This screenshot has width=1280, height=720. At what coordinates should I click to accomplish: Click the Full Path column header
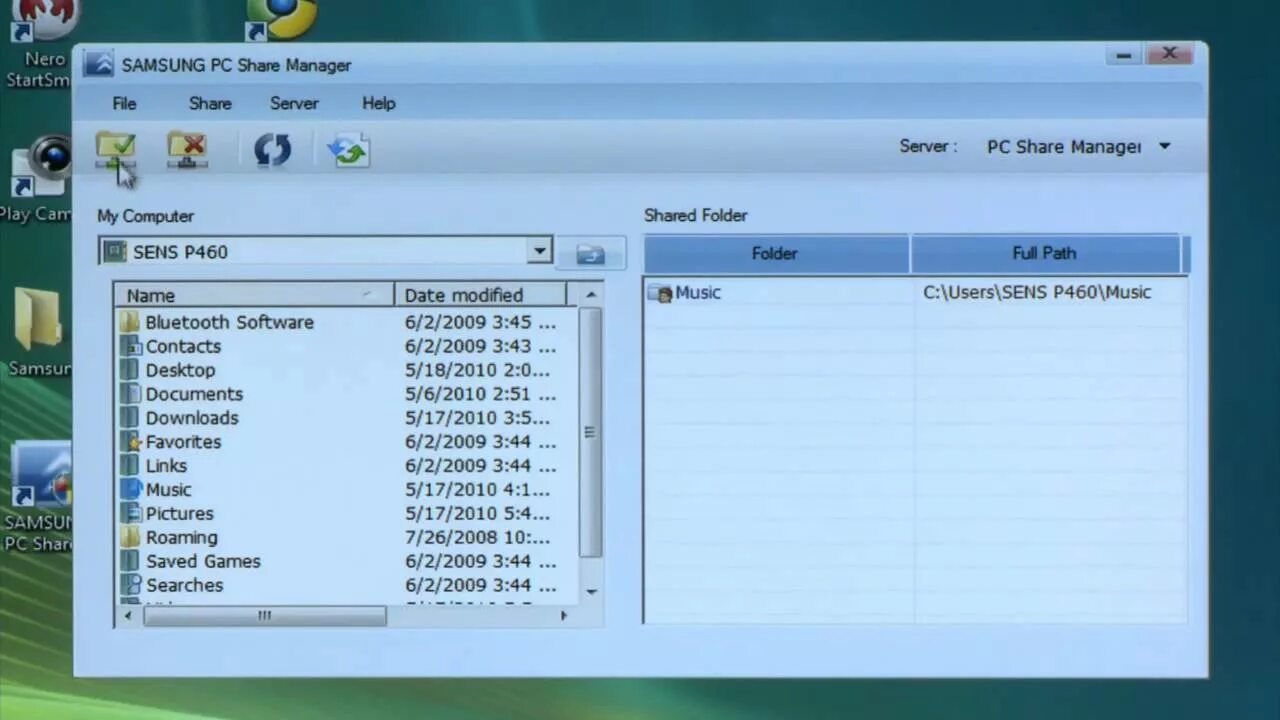pyautogui.click(x=1045, y=254)
